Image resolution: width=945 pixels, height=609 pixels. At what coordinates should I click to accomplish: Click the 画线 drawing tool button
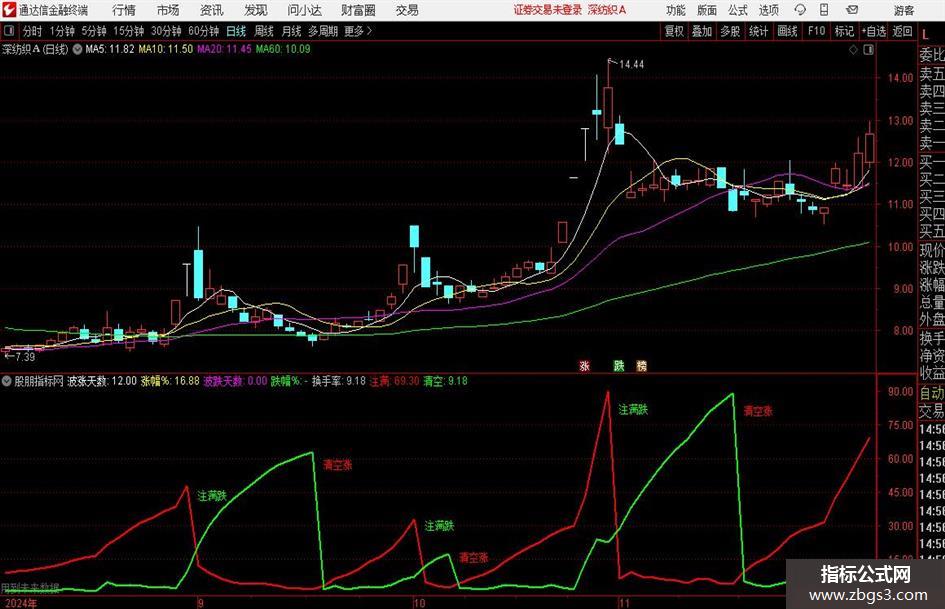coord(788,31)
